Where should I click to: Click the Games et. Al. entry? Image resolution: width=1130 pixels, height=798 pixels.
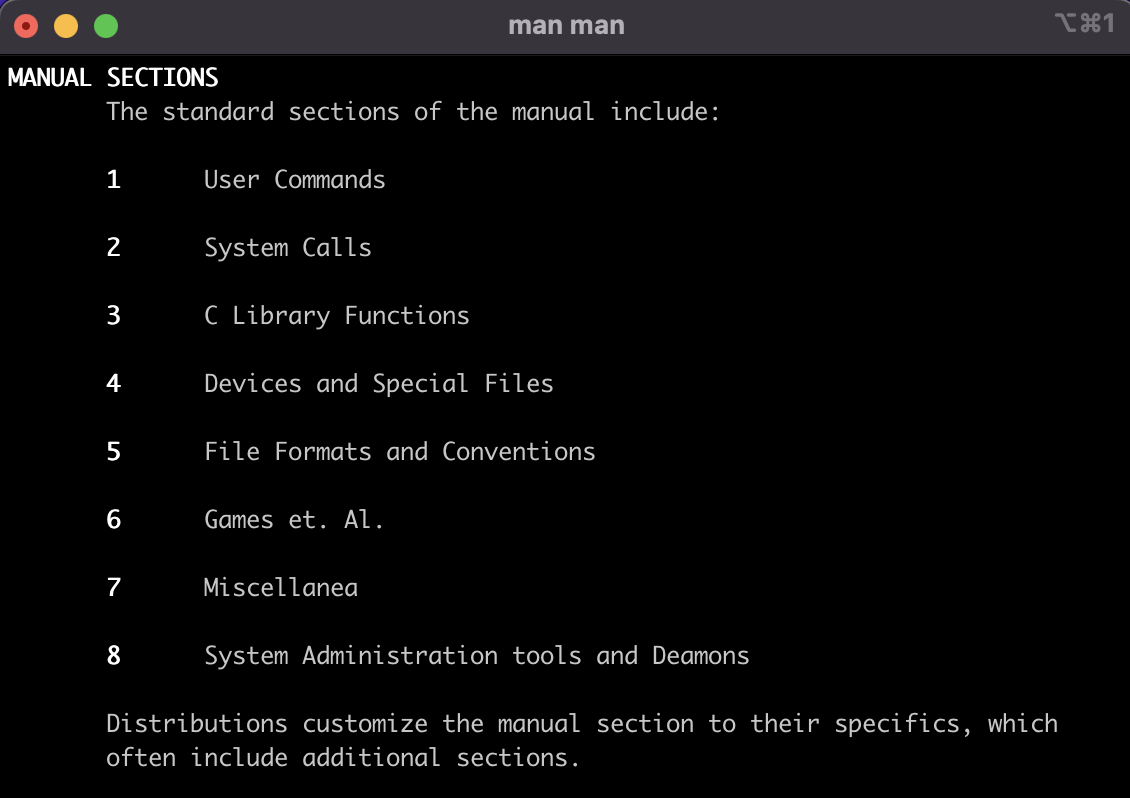[294, 520]
